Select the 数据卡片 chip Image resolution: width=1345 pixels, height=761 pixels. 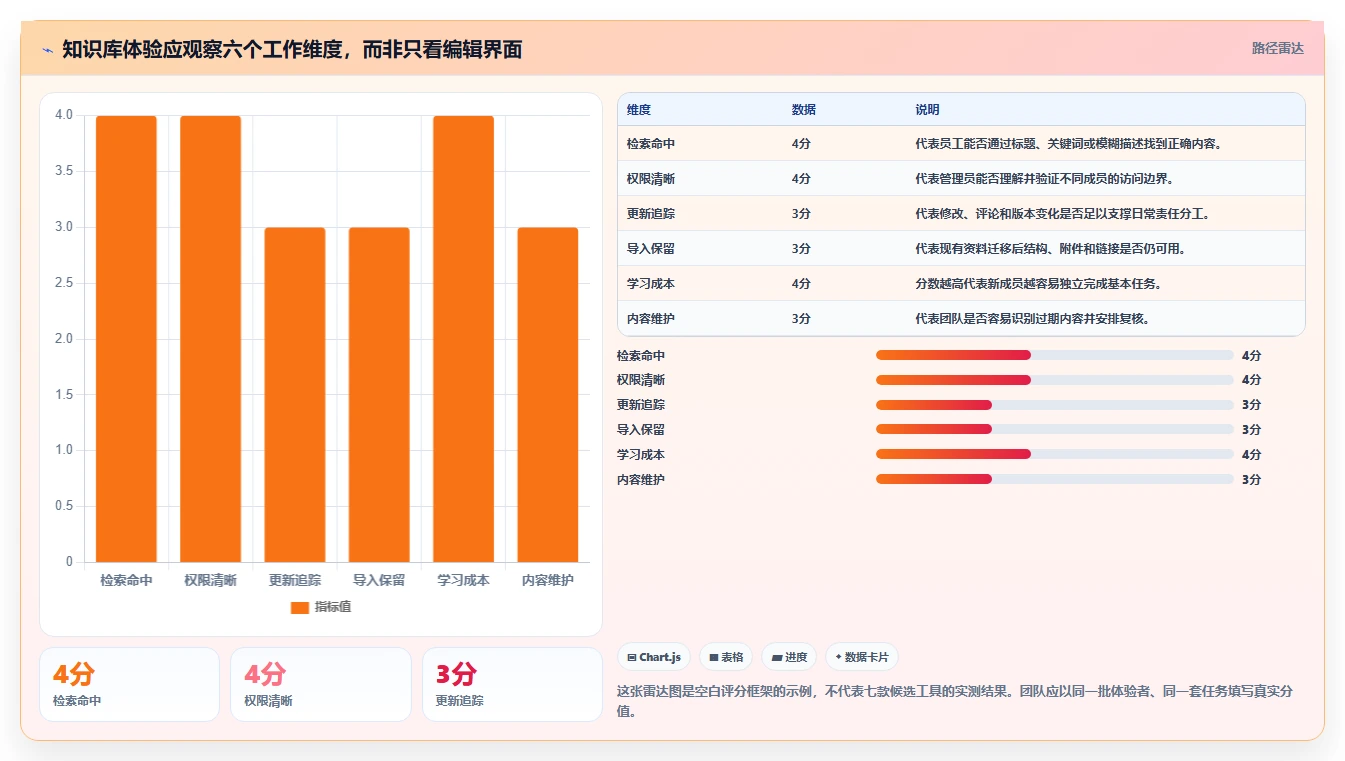pos(862,657)
